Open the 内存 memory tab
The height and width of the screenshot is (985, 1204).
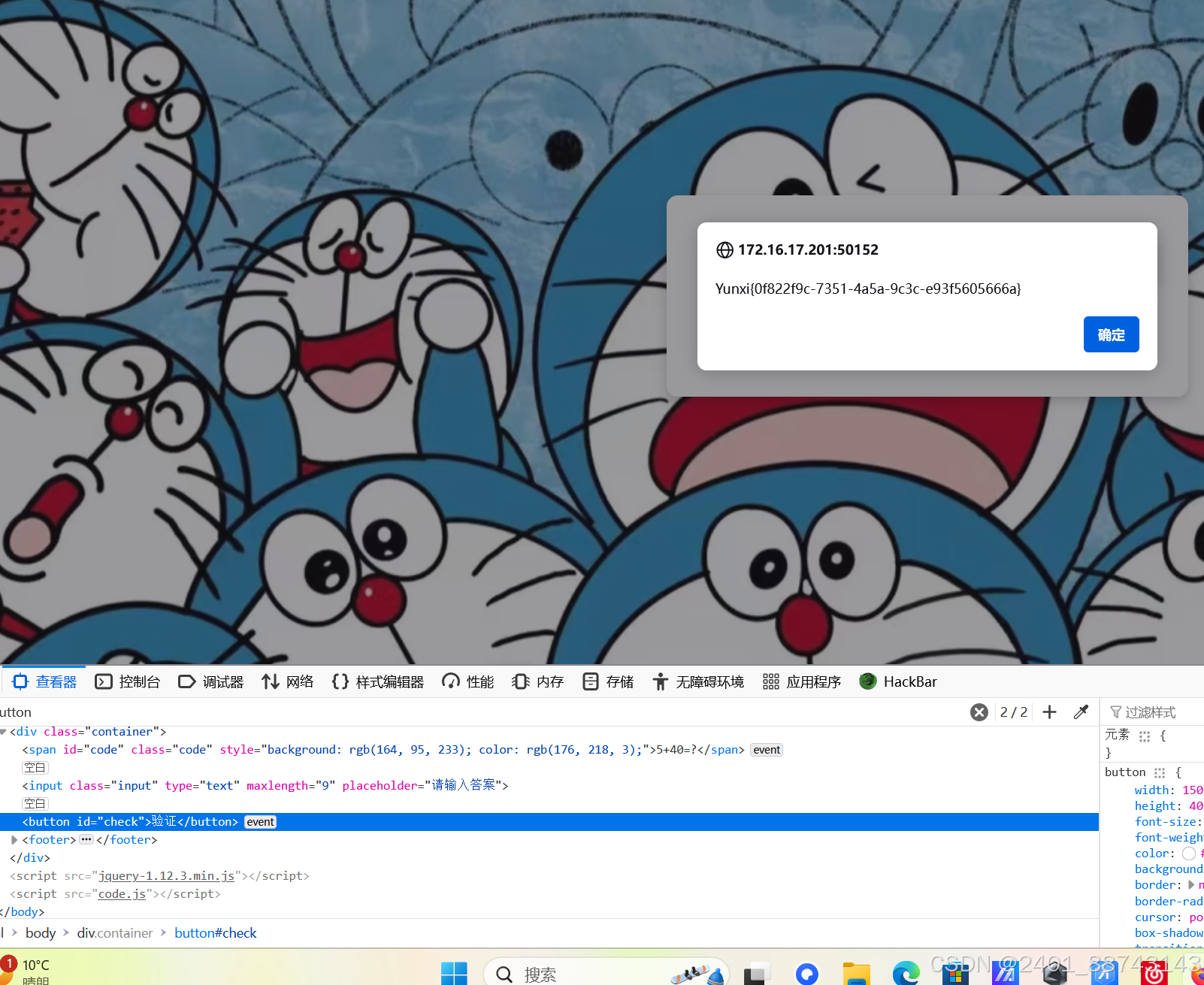tap(537, 681)
